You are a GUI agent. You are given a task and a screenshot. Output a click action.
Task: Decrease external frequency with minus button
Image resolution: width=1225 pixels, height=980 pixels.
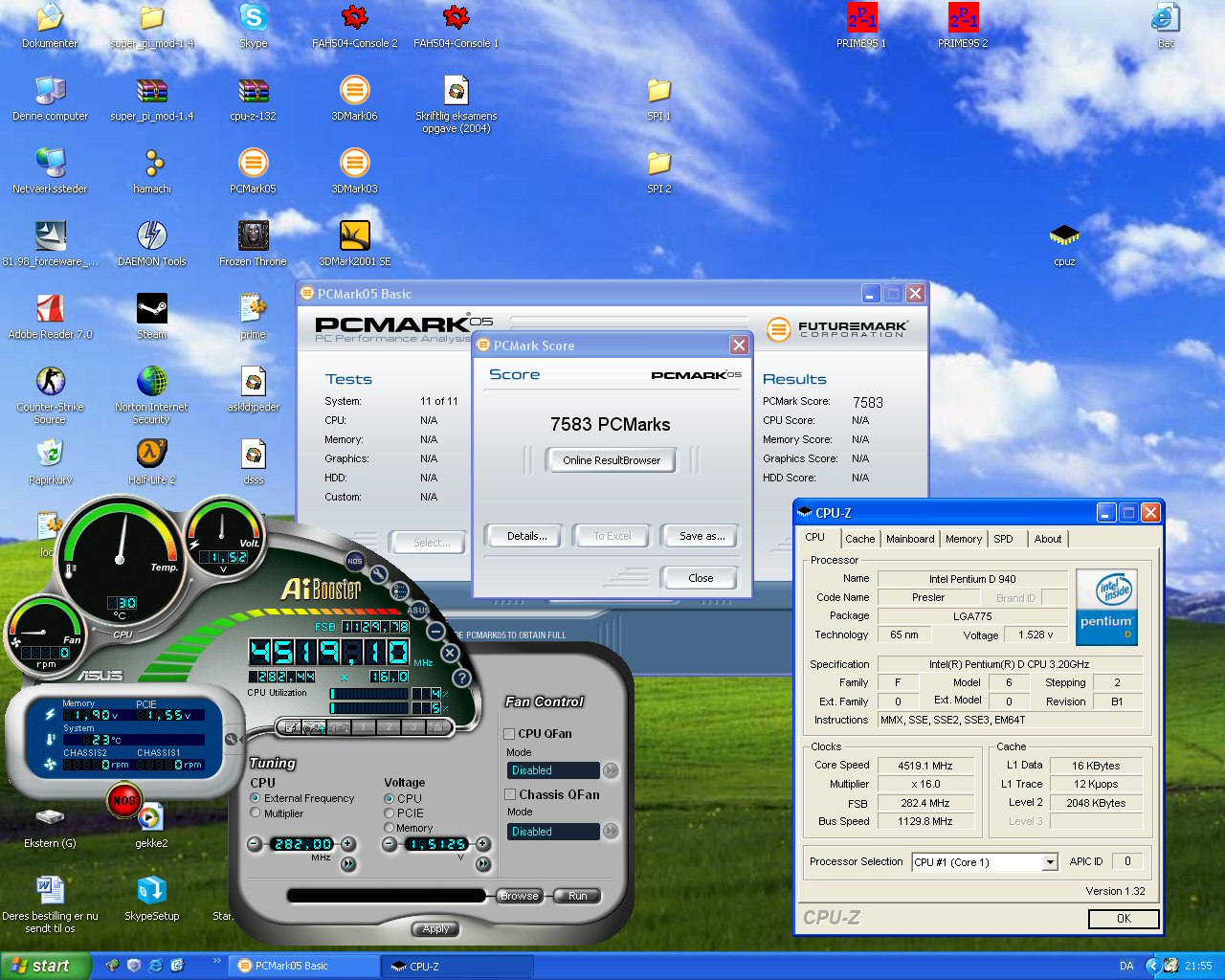pyautogui.click(x=255, y=844)
